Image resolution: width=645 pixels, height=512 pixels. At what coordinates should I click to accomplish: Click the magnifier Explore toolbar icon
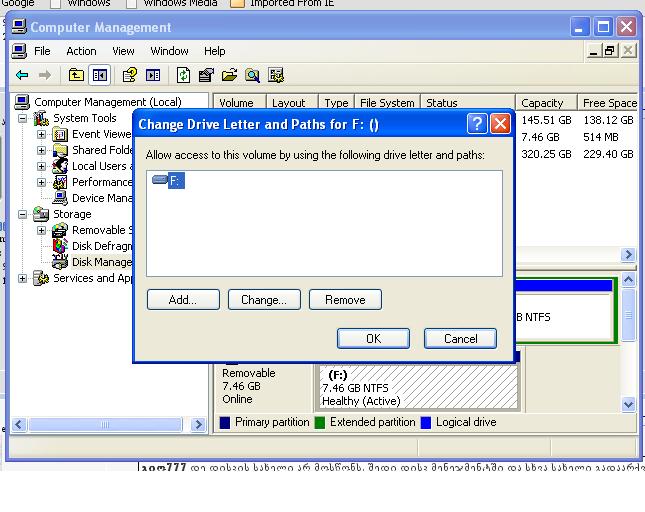coord(252,75)
